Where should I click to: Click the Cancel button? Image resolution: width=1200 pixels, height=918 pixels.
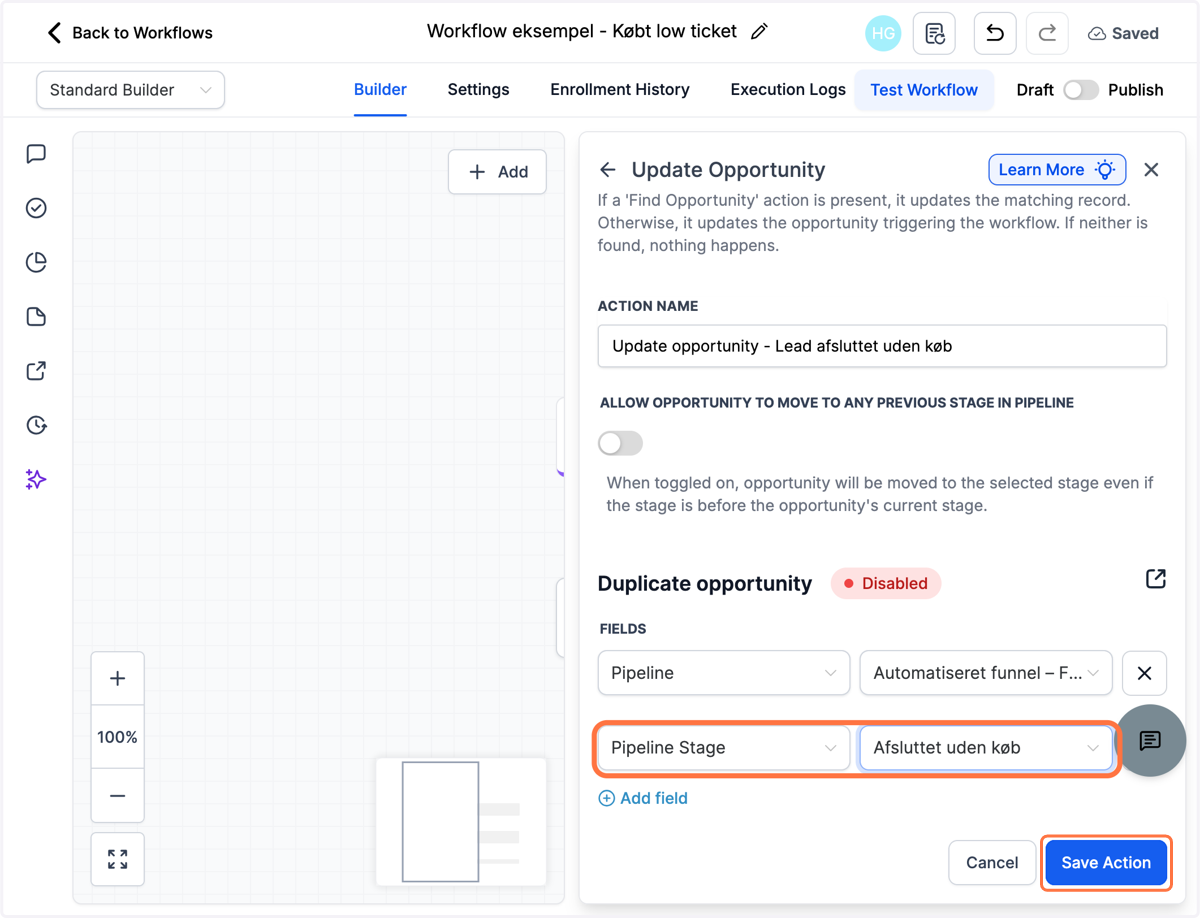point(992,862)
